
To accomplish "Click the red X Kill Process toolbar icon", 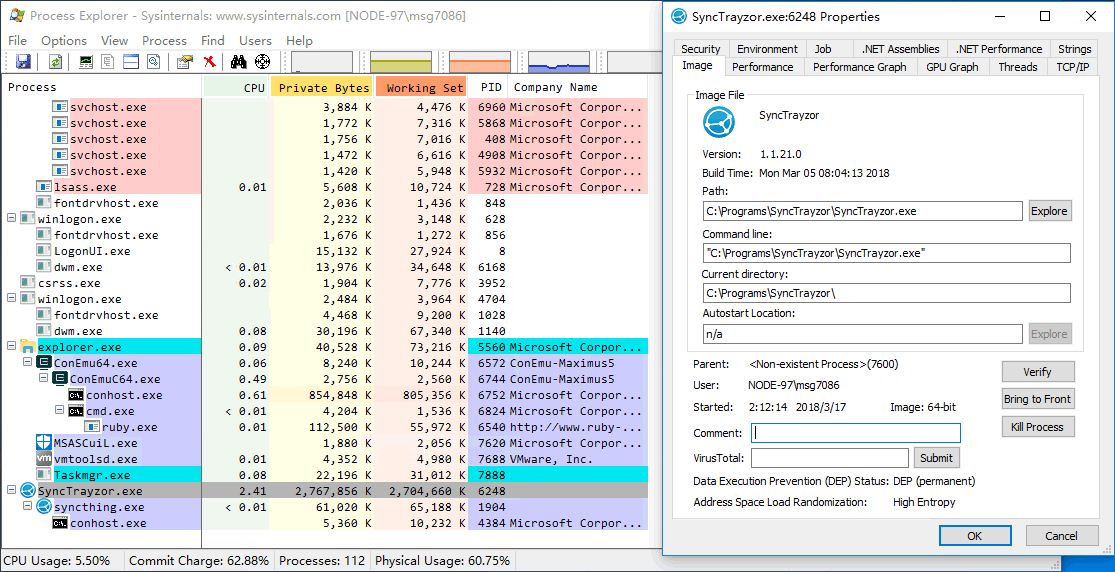I will coord(209,62).
